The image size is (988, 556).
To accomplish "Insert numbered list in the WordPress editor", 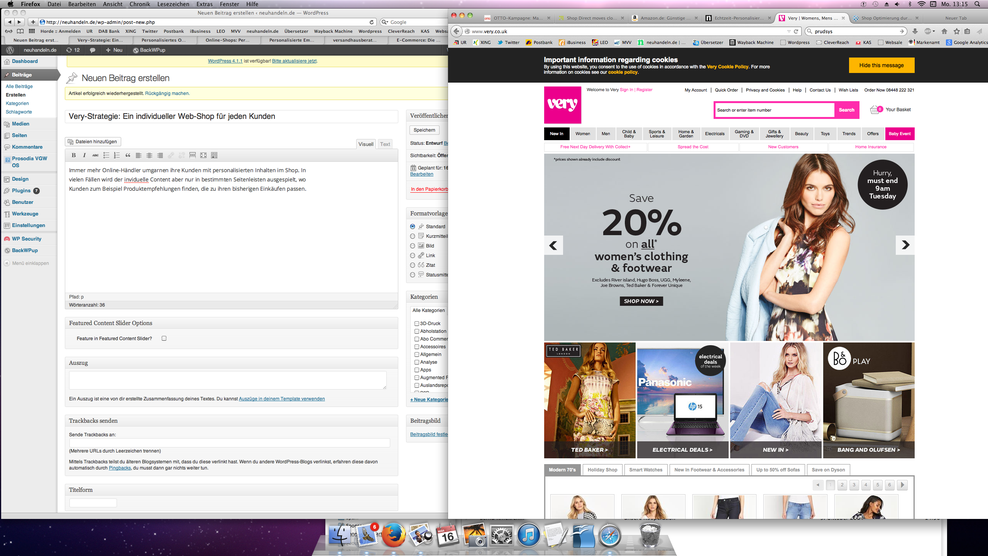I will (117, 155).
